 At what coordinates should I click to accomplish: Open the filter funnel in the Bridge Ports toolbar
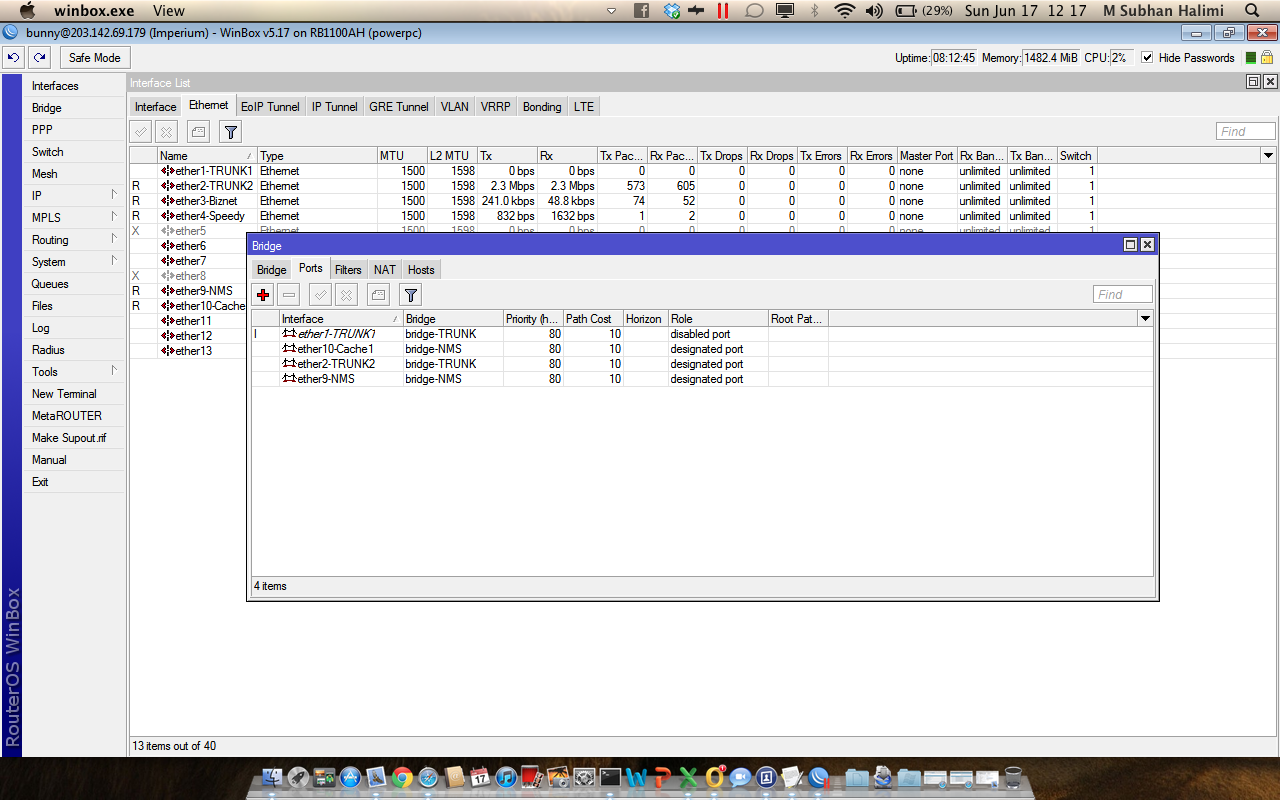(410, 294)
